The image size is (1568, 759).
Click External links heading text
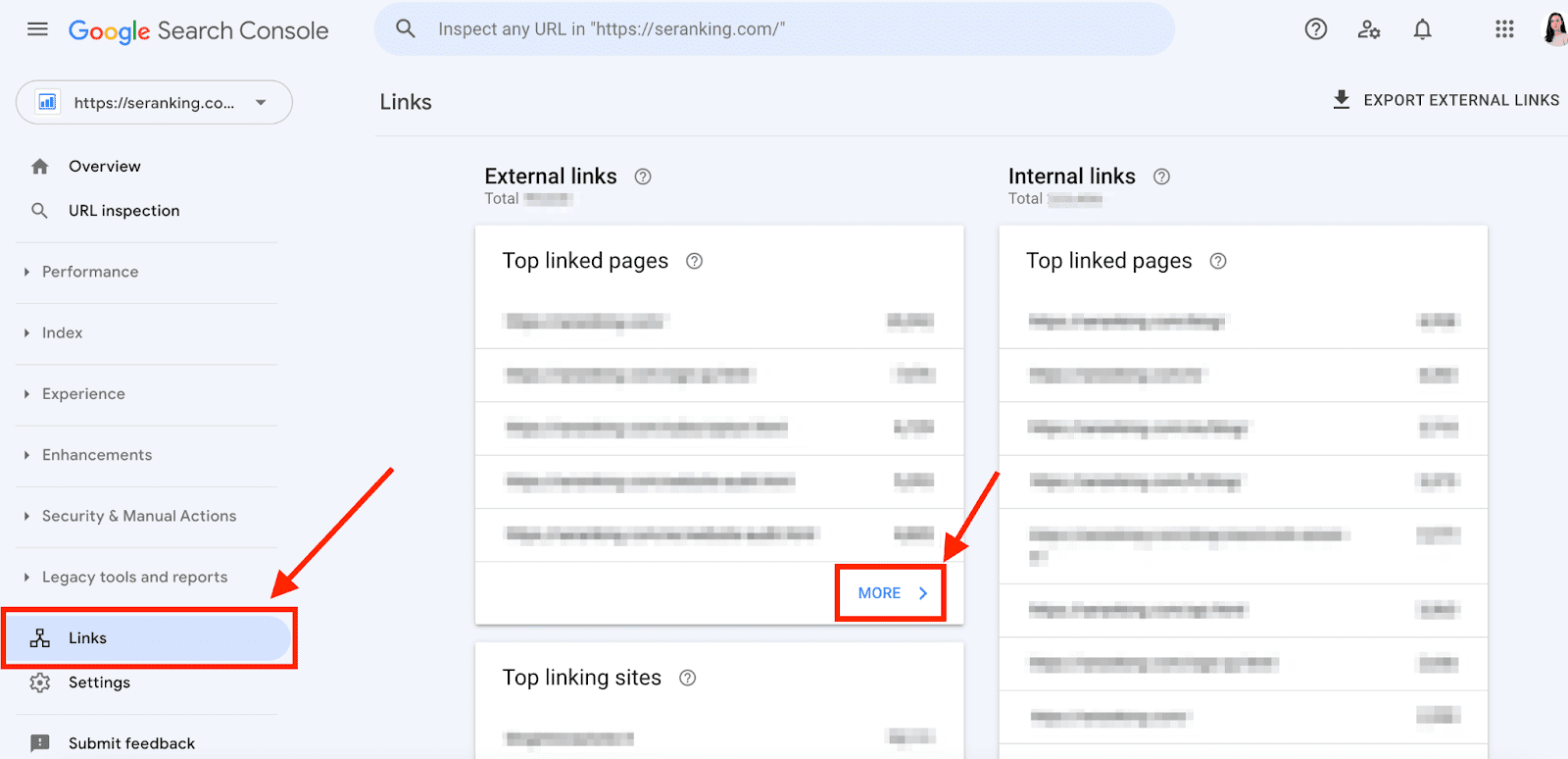[551, 177]
